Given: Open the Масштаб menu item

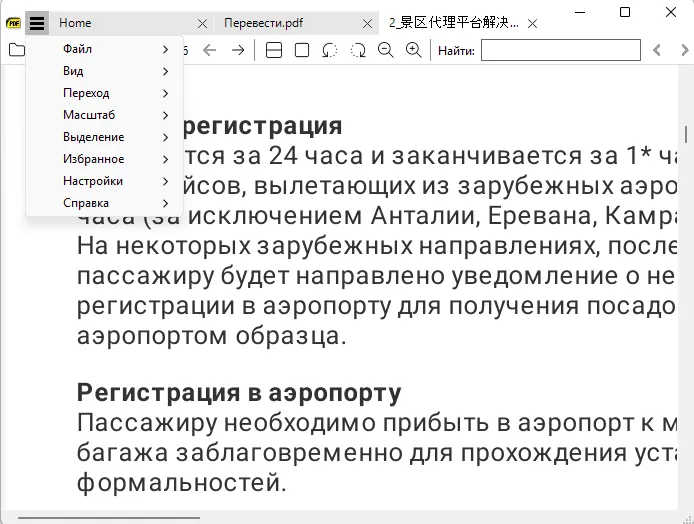Looking at the screenshot, I should tap(104, 115).
